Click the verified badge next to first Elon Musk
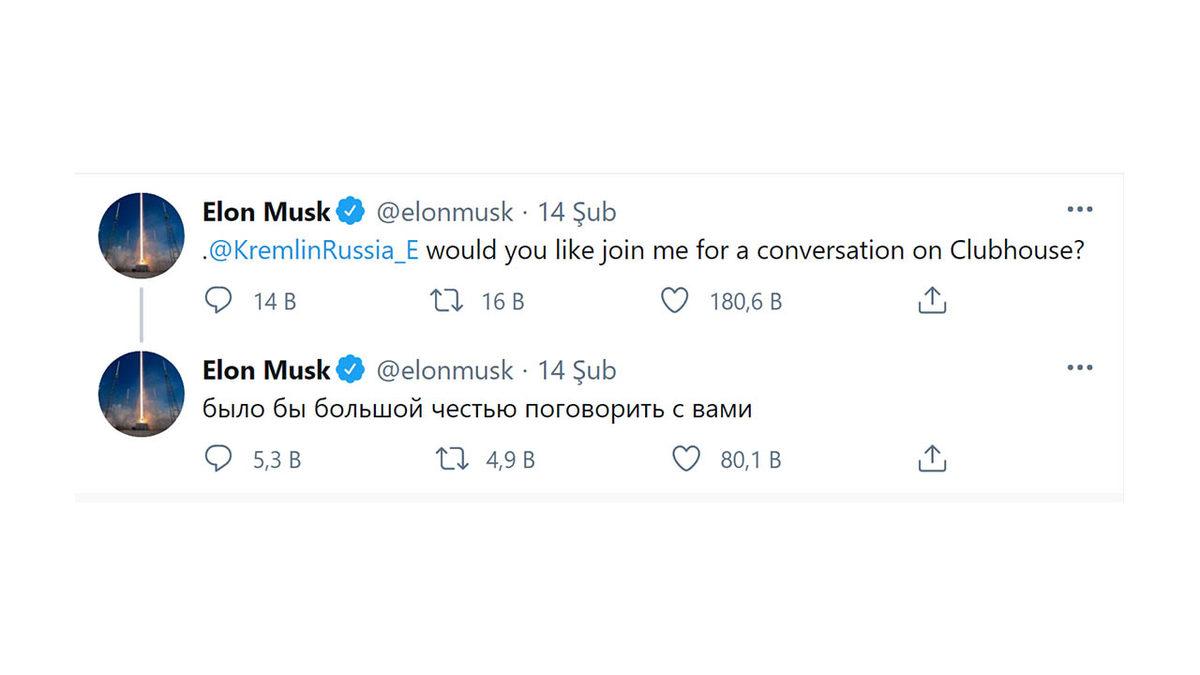Image resolution: width=1200 pixels, height=675 pixels. [349, 211]
